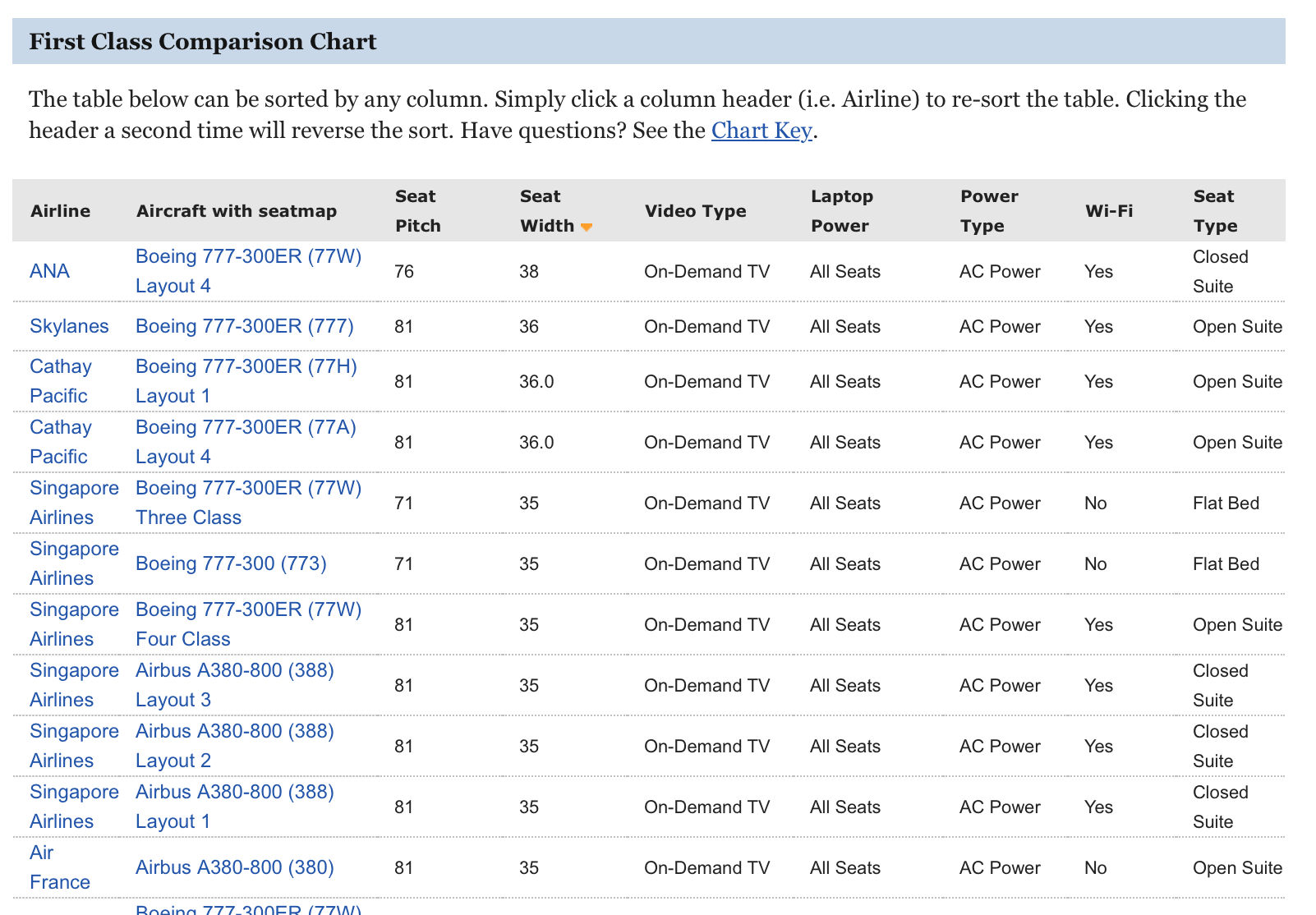
Task: Click the Laptop Power column header
Action: coord(841,211)
